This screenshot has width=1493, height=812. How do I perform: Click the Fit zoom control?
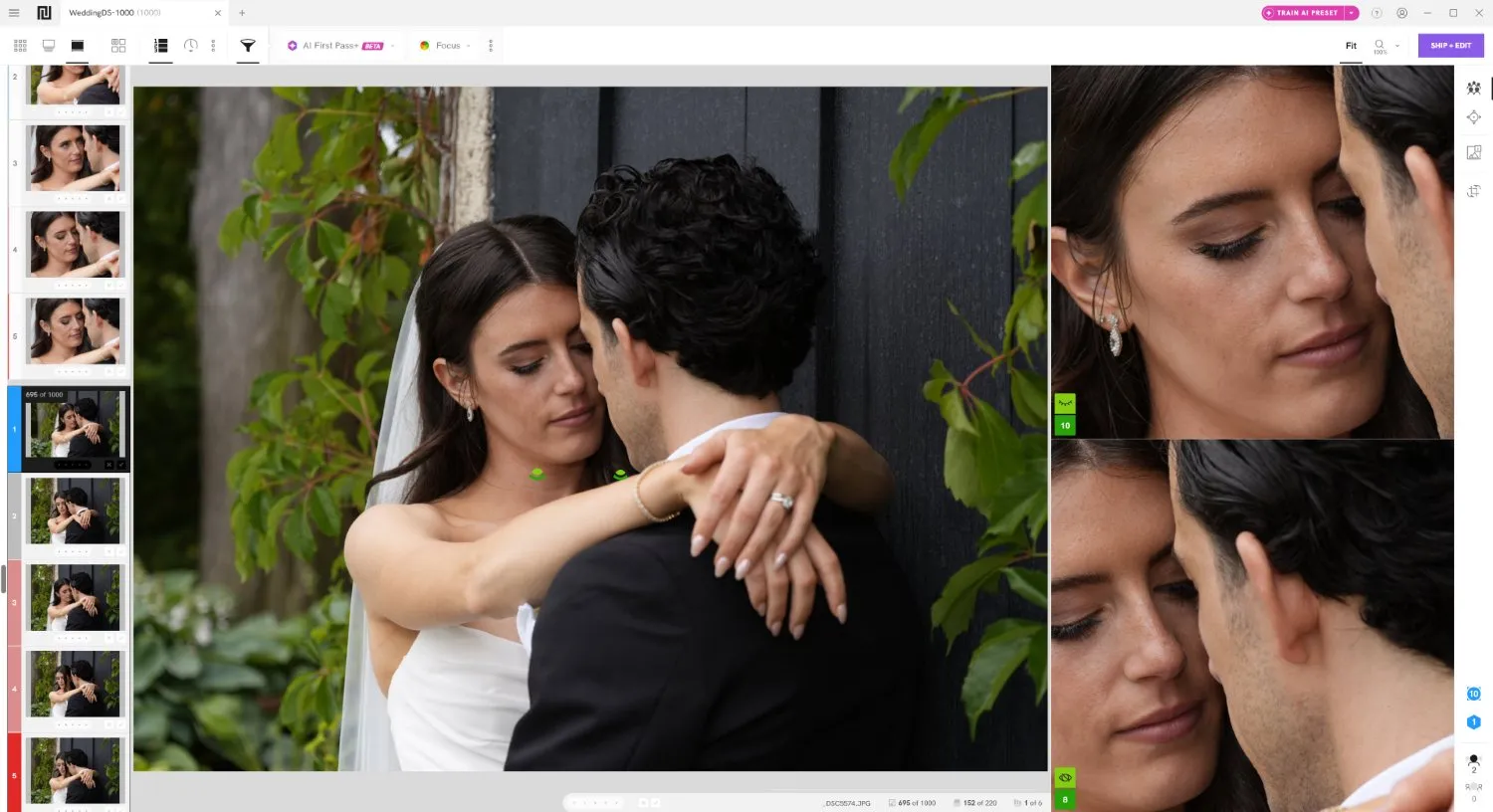1350,45
